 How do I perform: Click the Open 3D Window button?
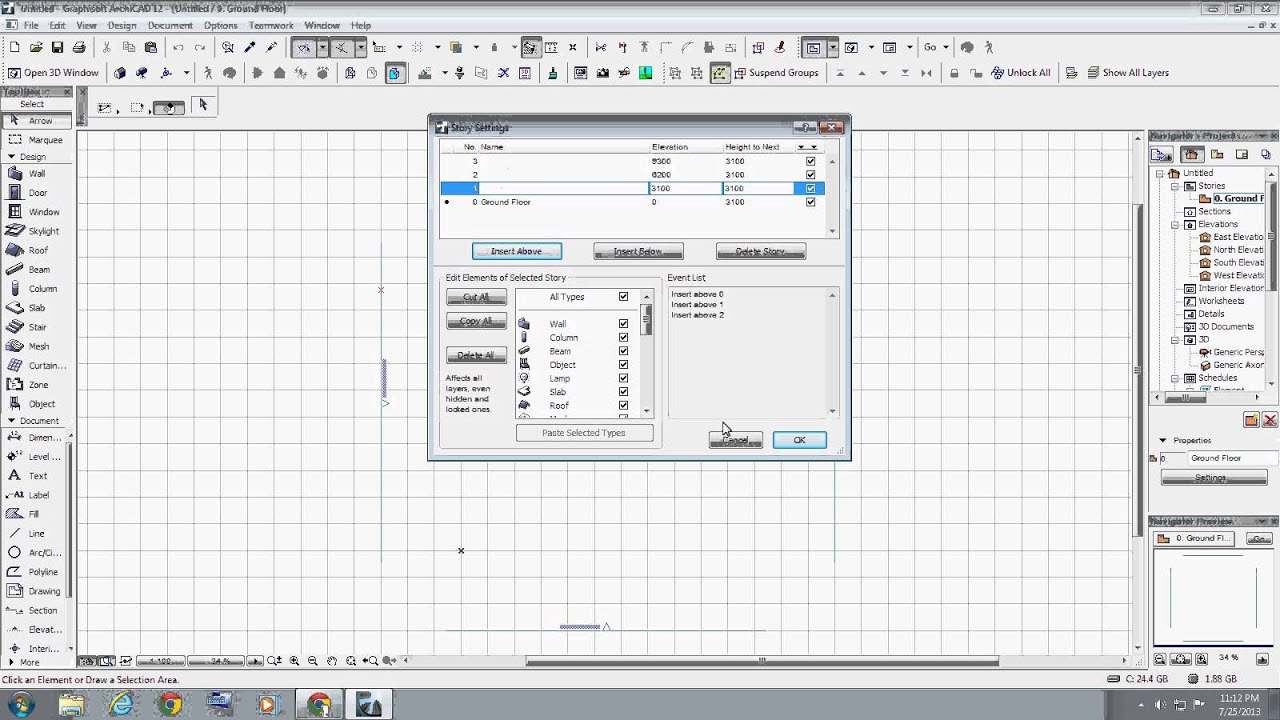[53, 73]
